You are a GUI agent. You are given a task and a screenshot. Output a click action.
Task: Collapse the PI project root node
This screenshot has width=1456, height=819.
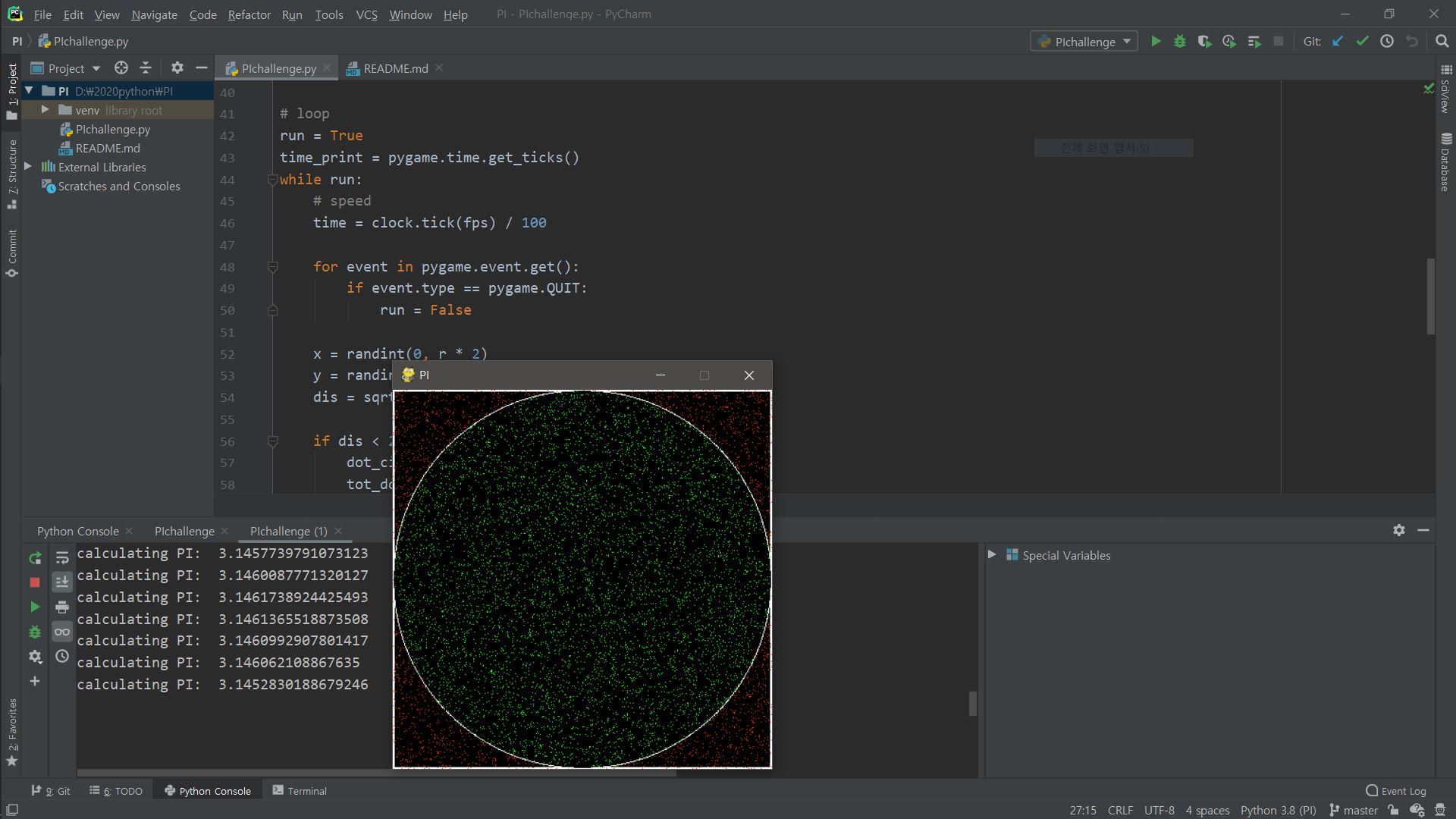[x=28, y=90]
